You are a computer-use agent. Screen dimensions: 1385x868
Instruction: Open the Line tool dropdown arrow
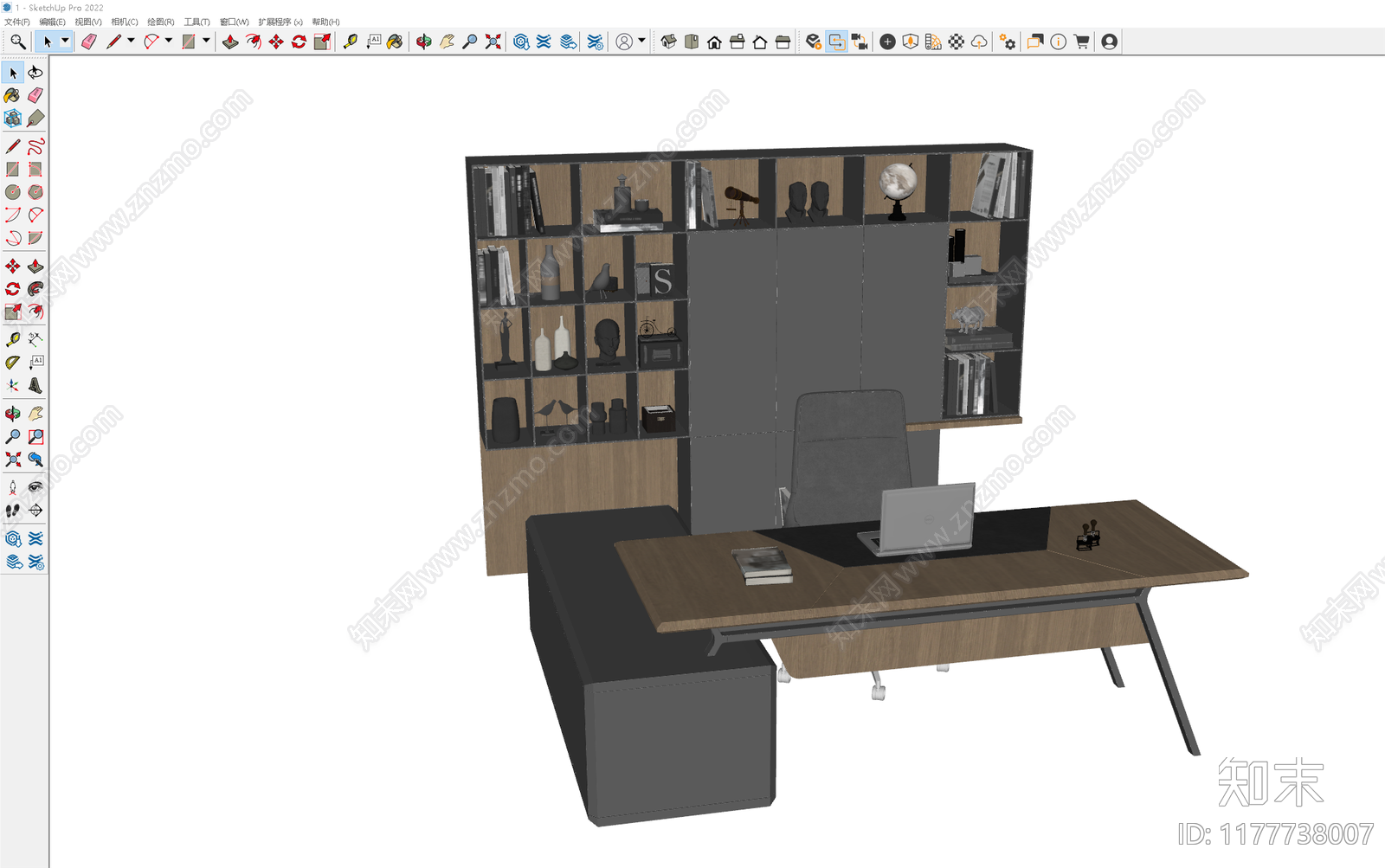[x=131, y=41]
